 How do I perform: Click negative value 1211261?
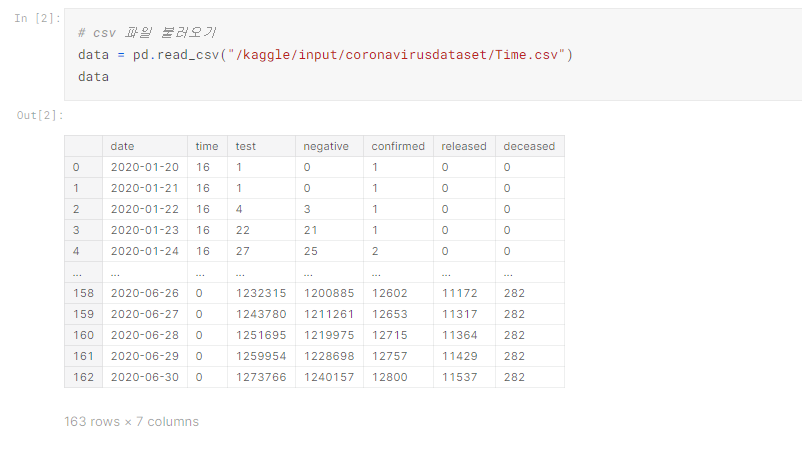tap(329, 314)
